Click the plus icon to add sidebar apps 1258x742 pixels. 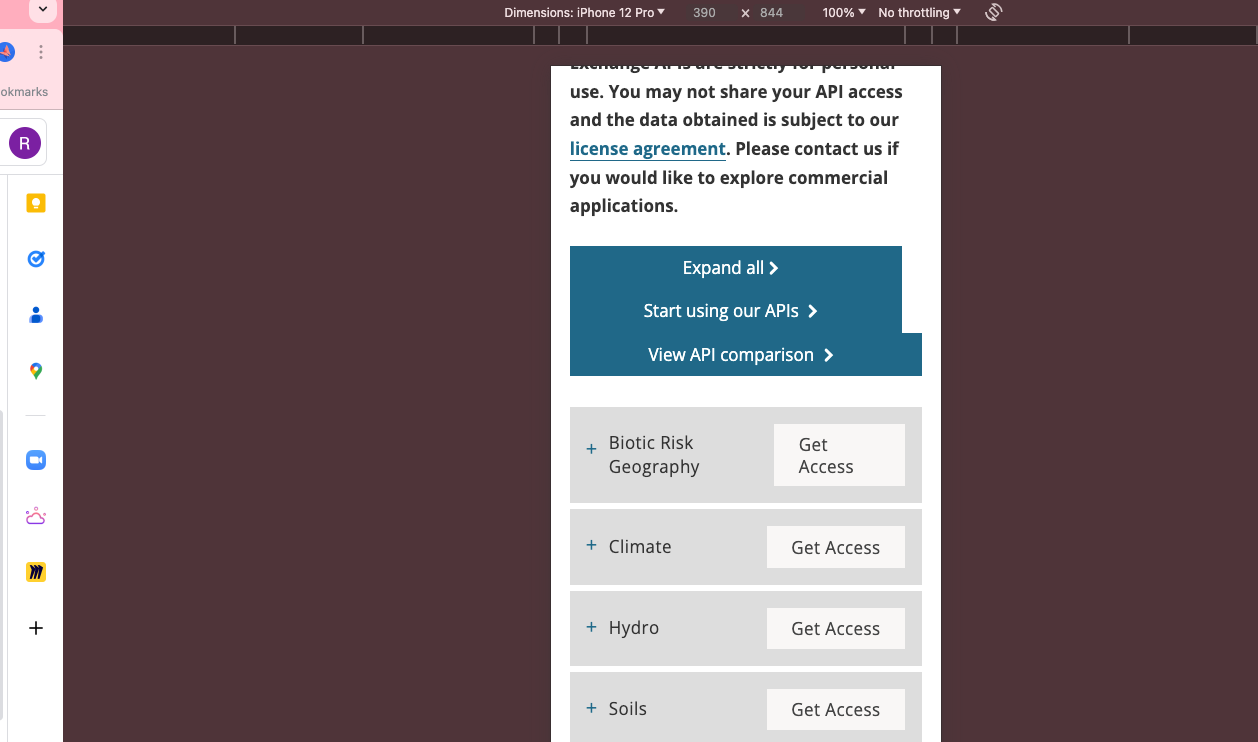tap(36, 628)
